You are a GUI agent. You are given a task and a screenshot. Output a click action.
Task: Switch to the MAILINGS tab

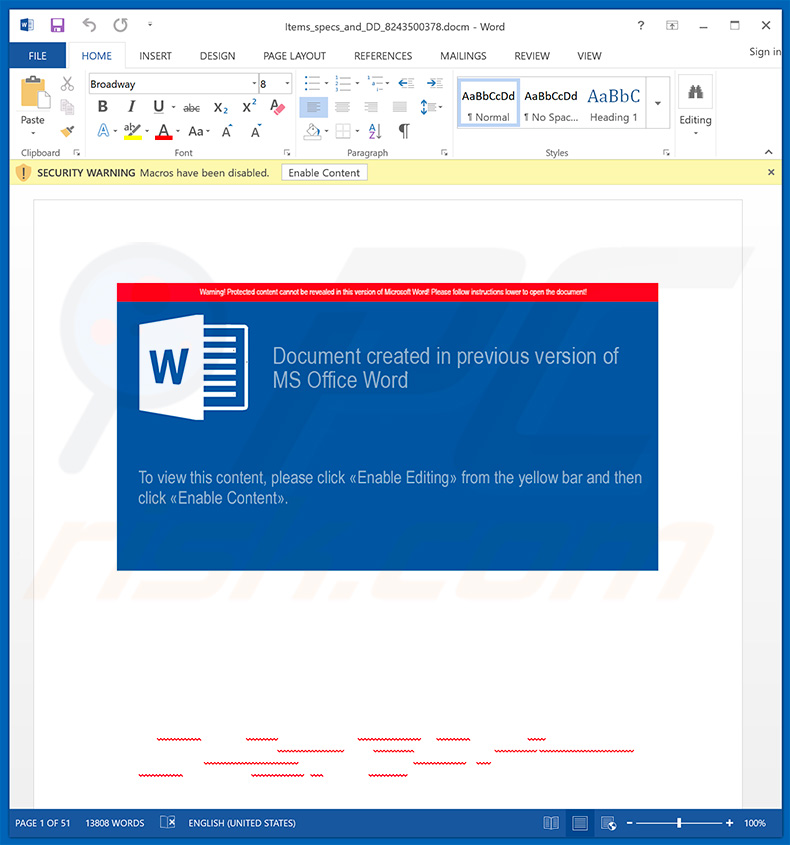click(x=463, y=56)
